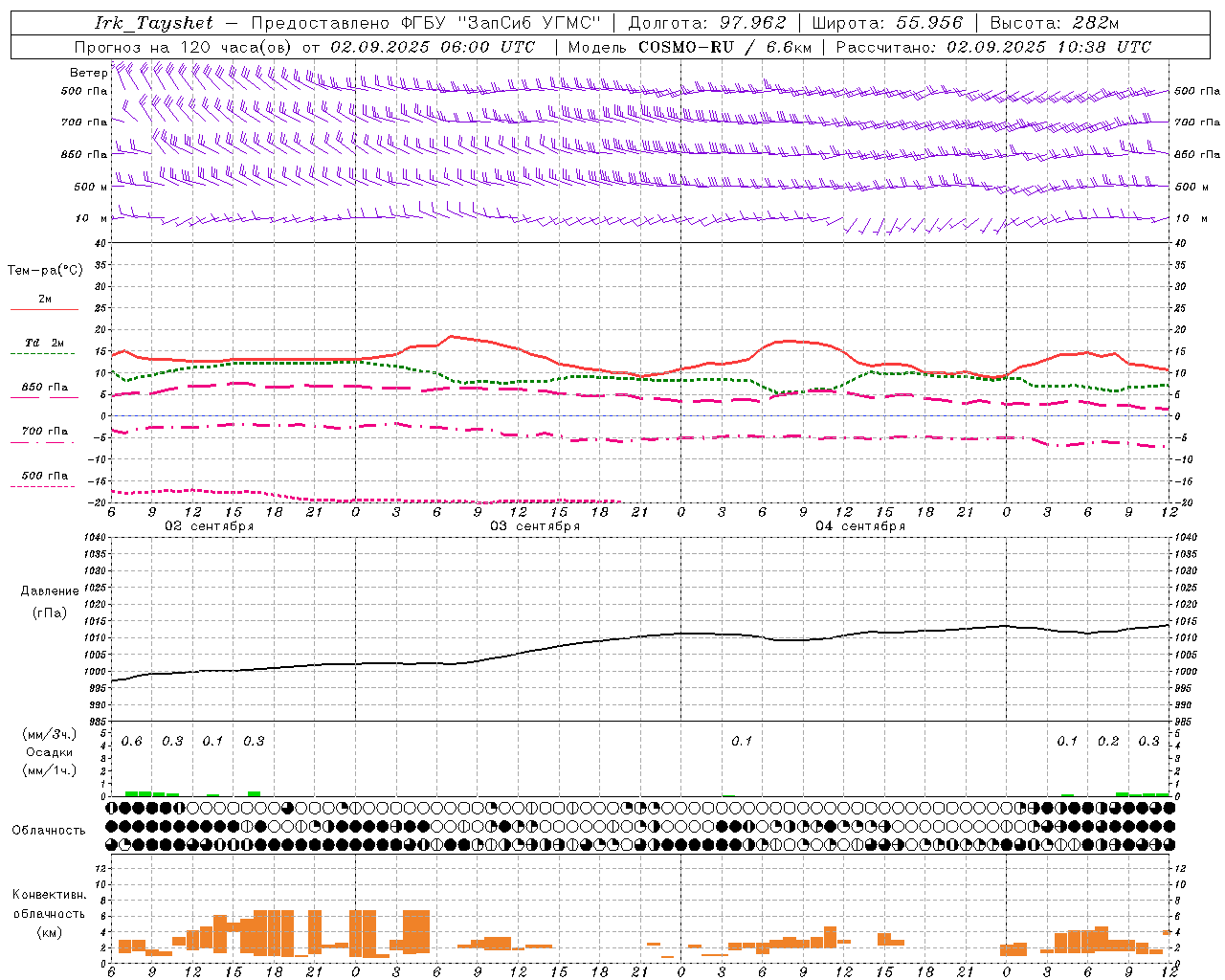Click the (мм/3ч.) precipitation units label
This screenshot has width=1225, height=980.
(x=50, y=735)
